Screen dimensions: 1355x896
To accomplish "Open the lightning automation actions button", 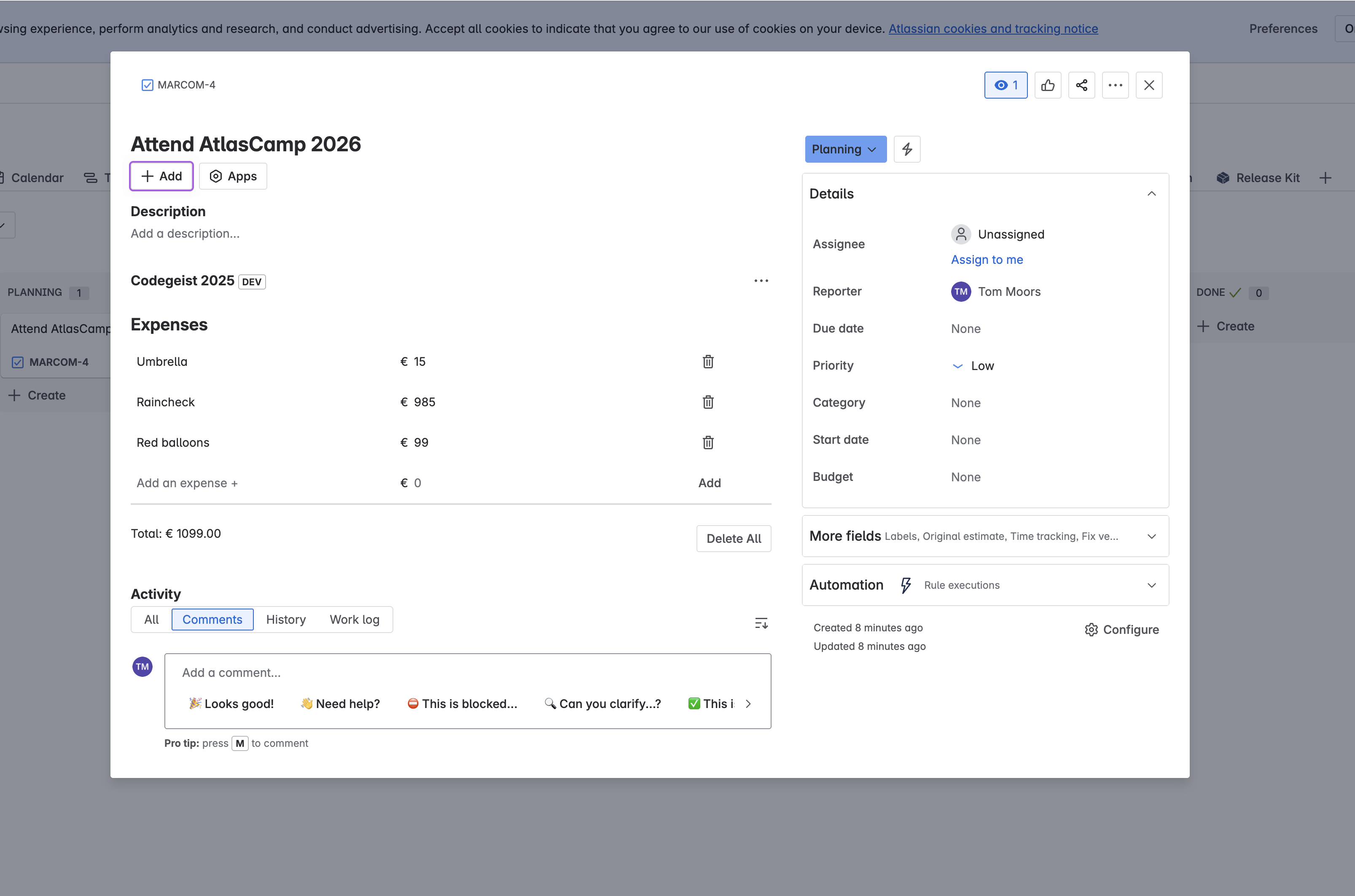I will pyautogui.click(x=907, y=149).
